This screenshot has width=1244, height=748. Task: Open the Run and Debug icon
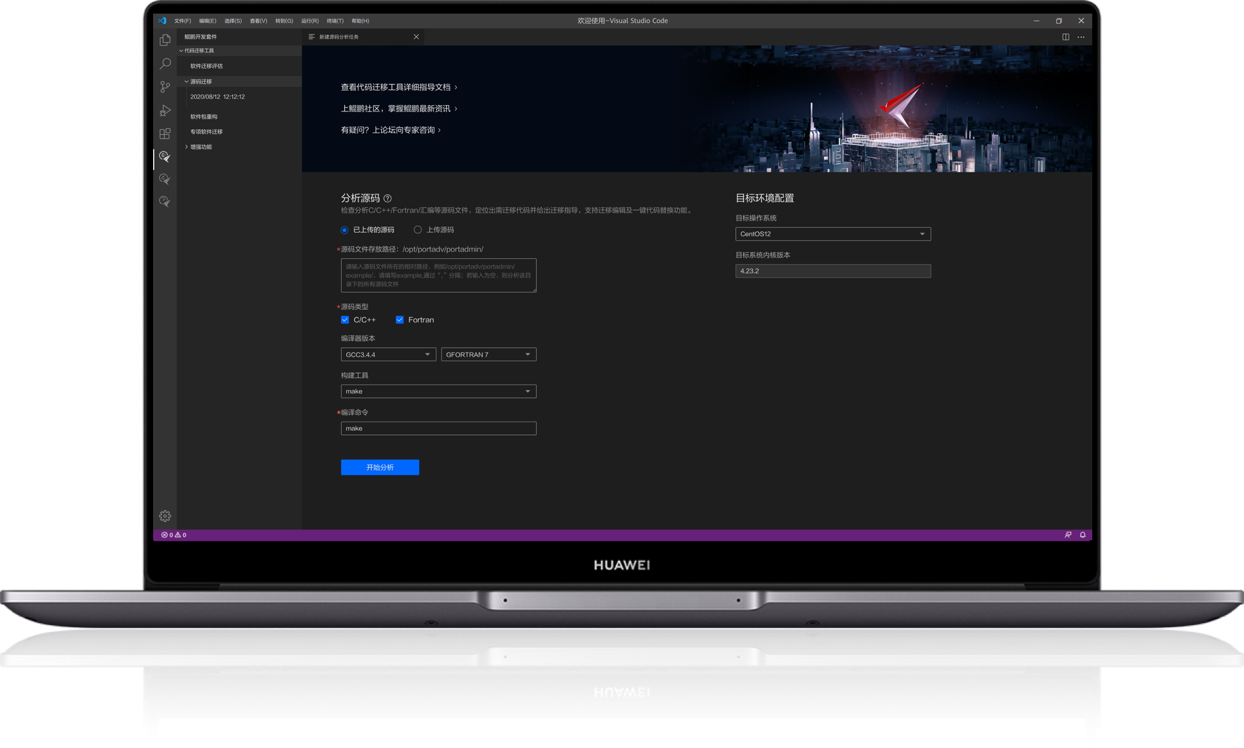coord(165,110)
